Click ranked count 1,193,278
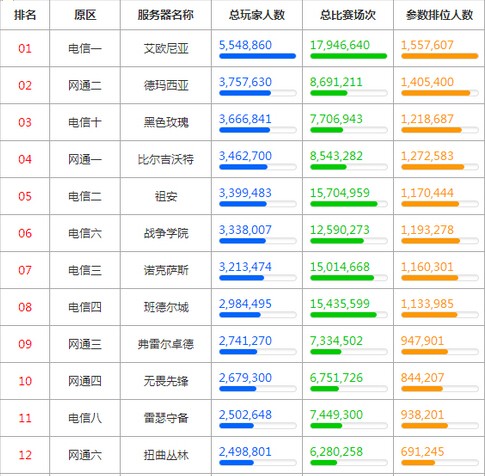 point(427,230)
